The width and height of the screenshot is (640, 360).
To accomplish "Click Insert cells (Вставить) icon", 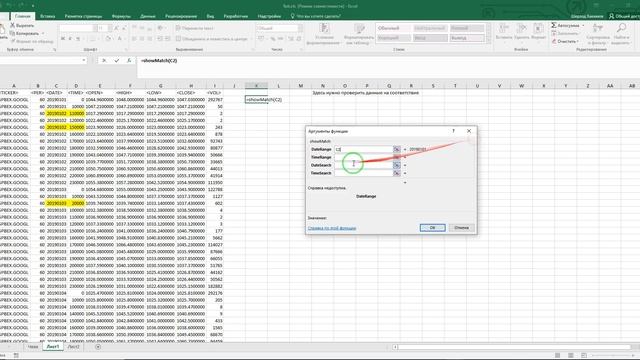I will pos(504,31).
